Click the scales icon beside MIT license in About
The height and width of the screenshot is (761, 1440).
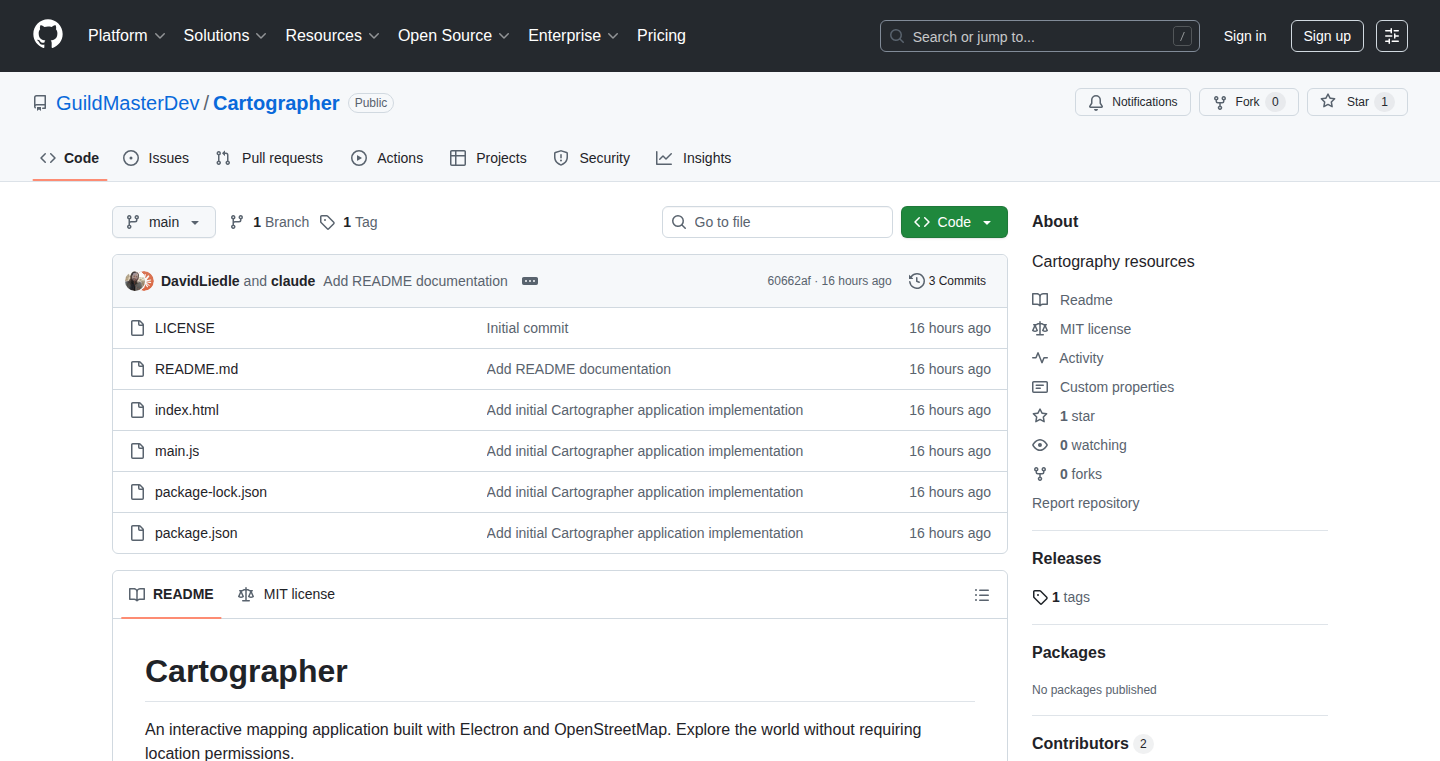(1040, 329)
